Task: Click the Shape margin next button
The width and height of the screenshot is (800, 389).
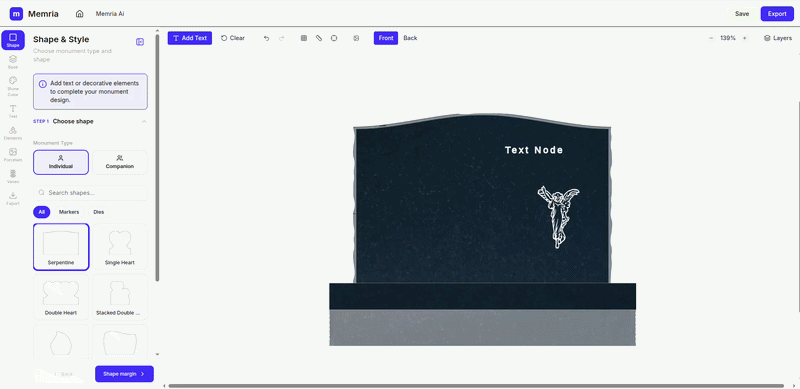Action: tap(124, 374)
